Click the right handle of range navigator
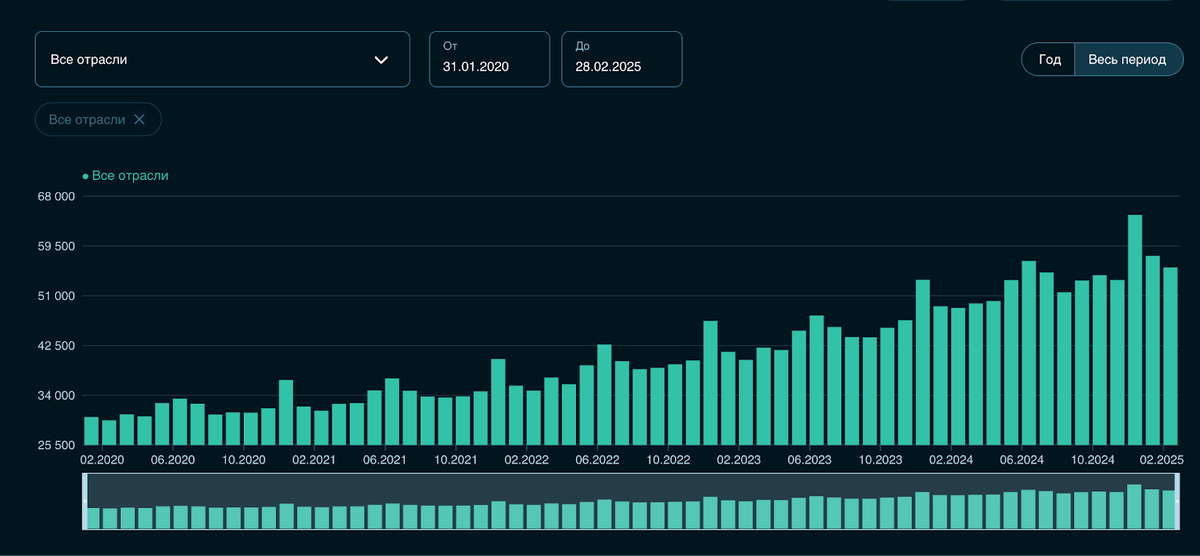 point(1178,501)
